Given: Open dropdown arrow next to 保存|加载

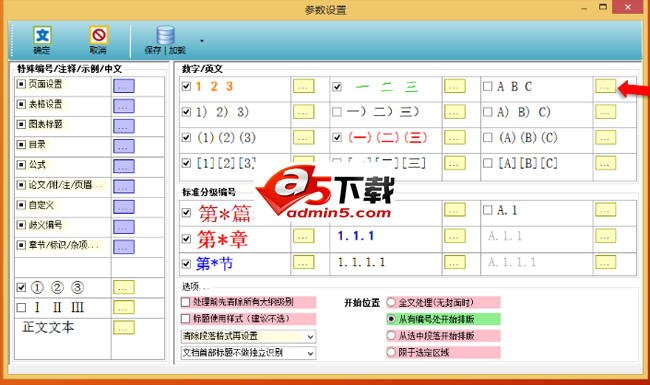Looking at the screenshot, I should (202, 41).
